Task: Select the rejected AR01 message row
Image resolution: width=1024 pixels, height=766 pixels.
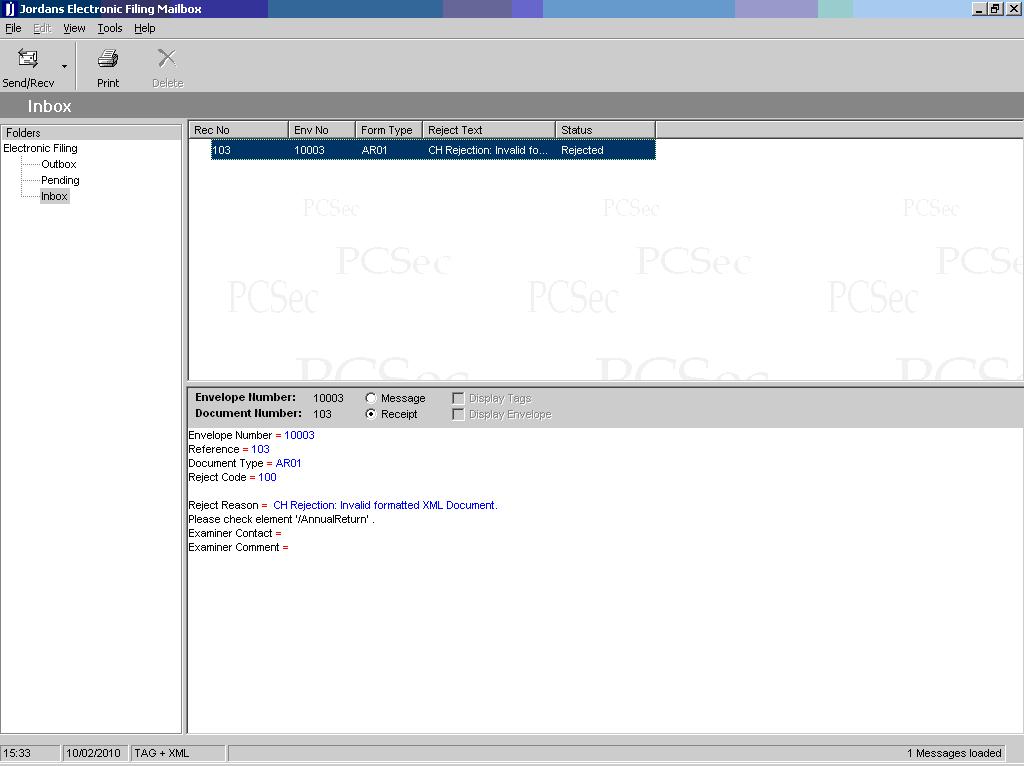Action: pos(432,150)
